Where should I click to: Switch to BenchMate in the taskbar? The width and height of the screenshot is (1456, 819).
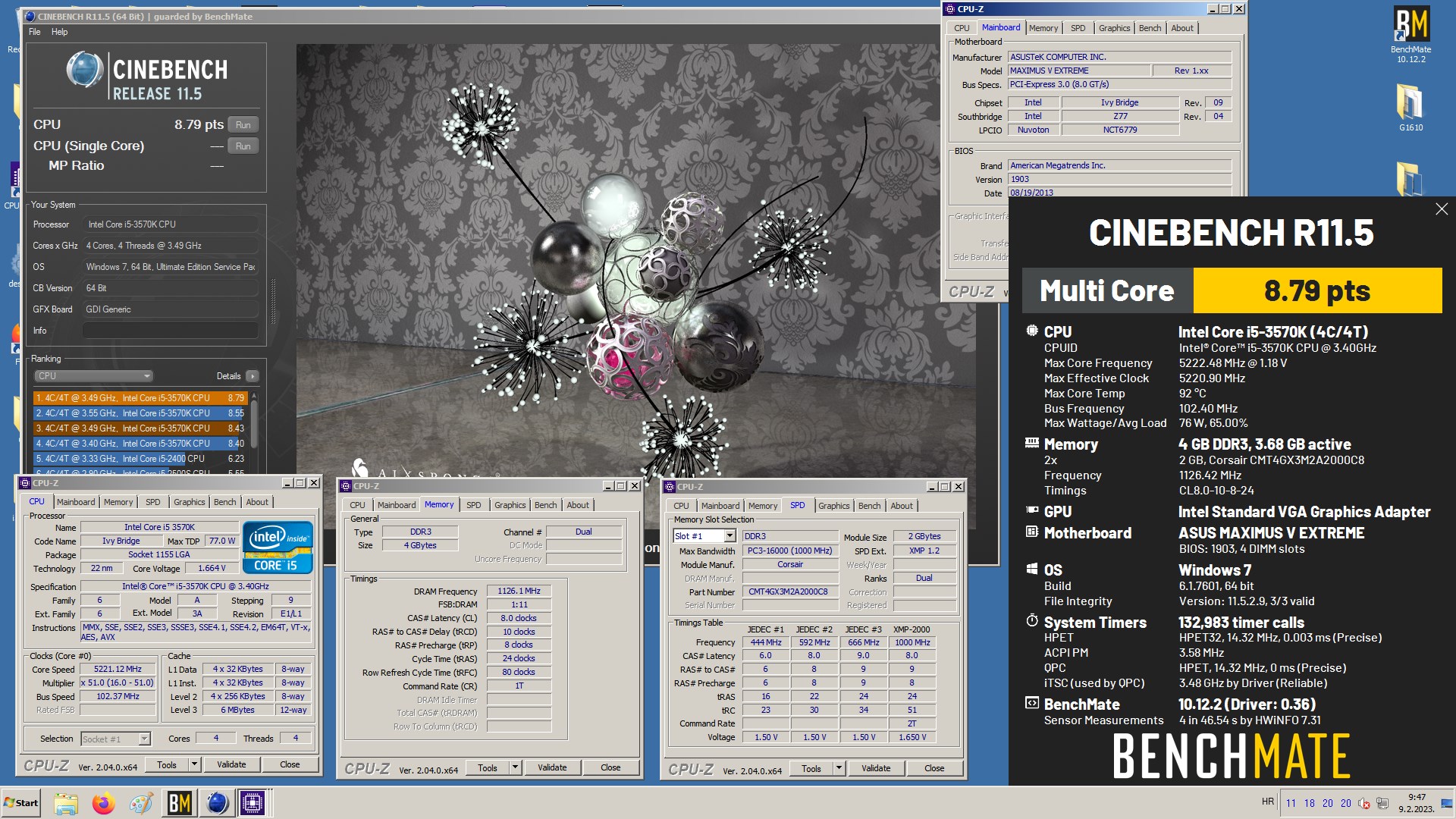(179, 803)
